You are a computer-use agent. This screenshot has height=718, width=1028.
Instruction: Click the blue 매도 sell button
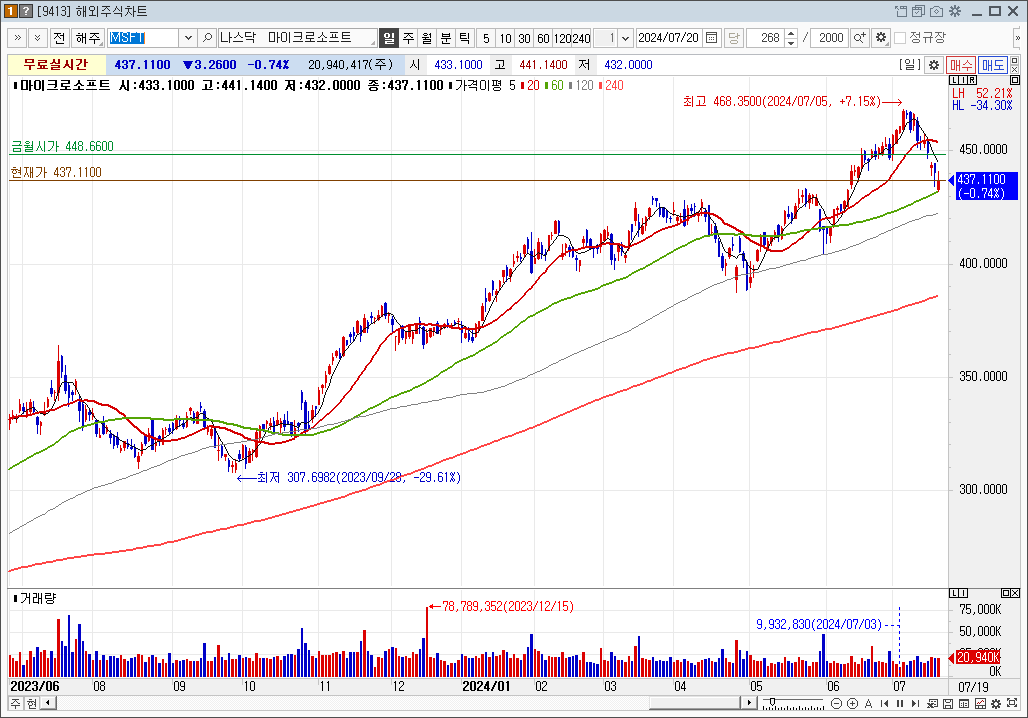pyautogui.click(x=993, y=64)
